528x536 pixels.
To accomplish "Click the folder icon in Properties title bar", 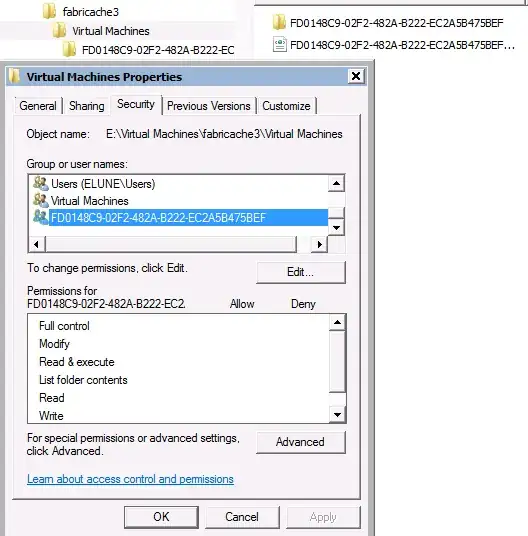I will [14, 76].
